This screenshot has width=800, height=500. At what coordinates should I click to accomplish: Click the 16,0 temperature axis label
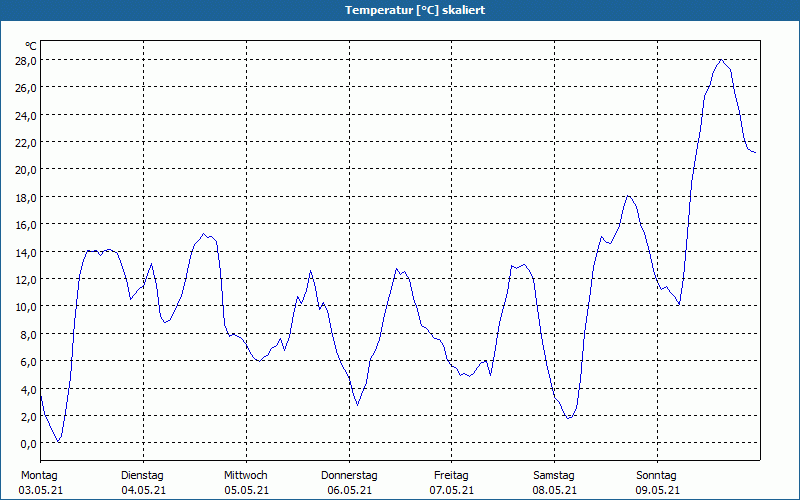26,224
